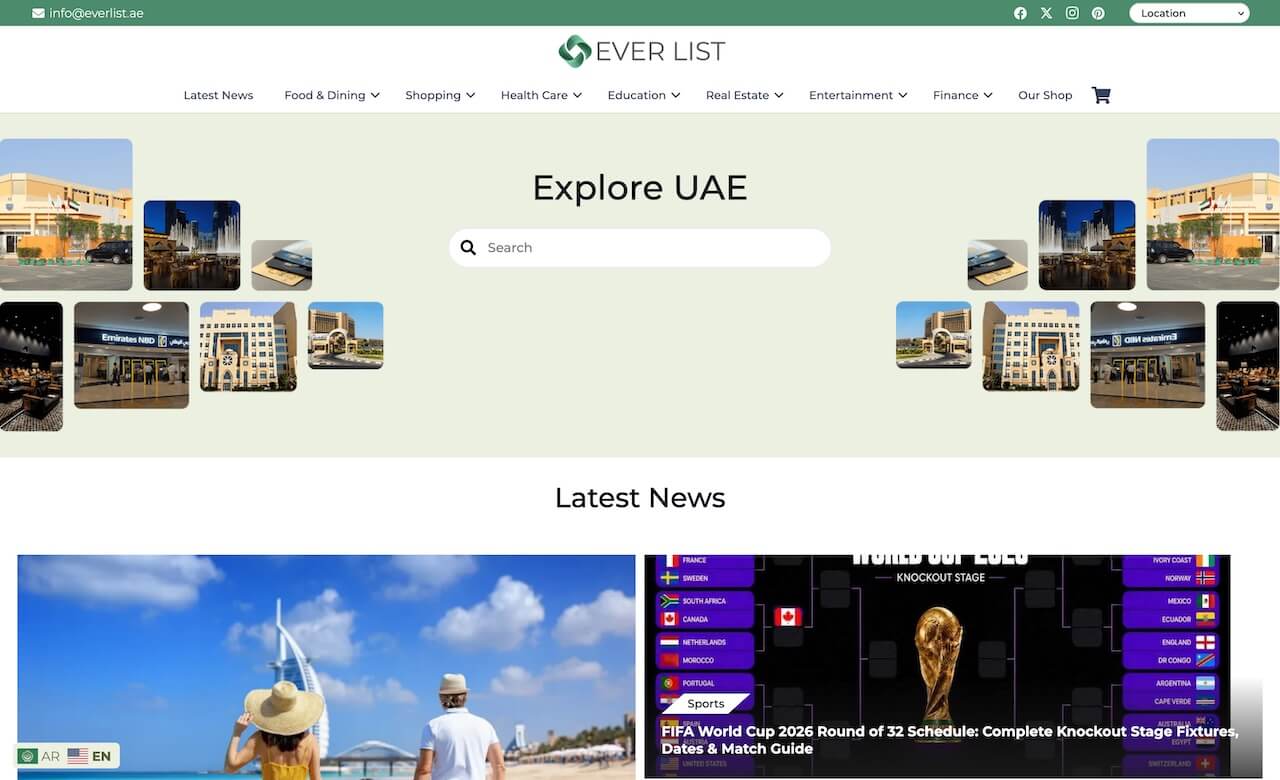The height and width of the screenshot is (780, 1280).
Task: Expand the Entertainment menu
Action: [858, 95]
